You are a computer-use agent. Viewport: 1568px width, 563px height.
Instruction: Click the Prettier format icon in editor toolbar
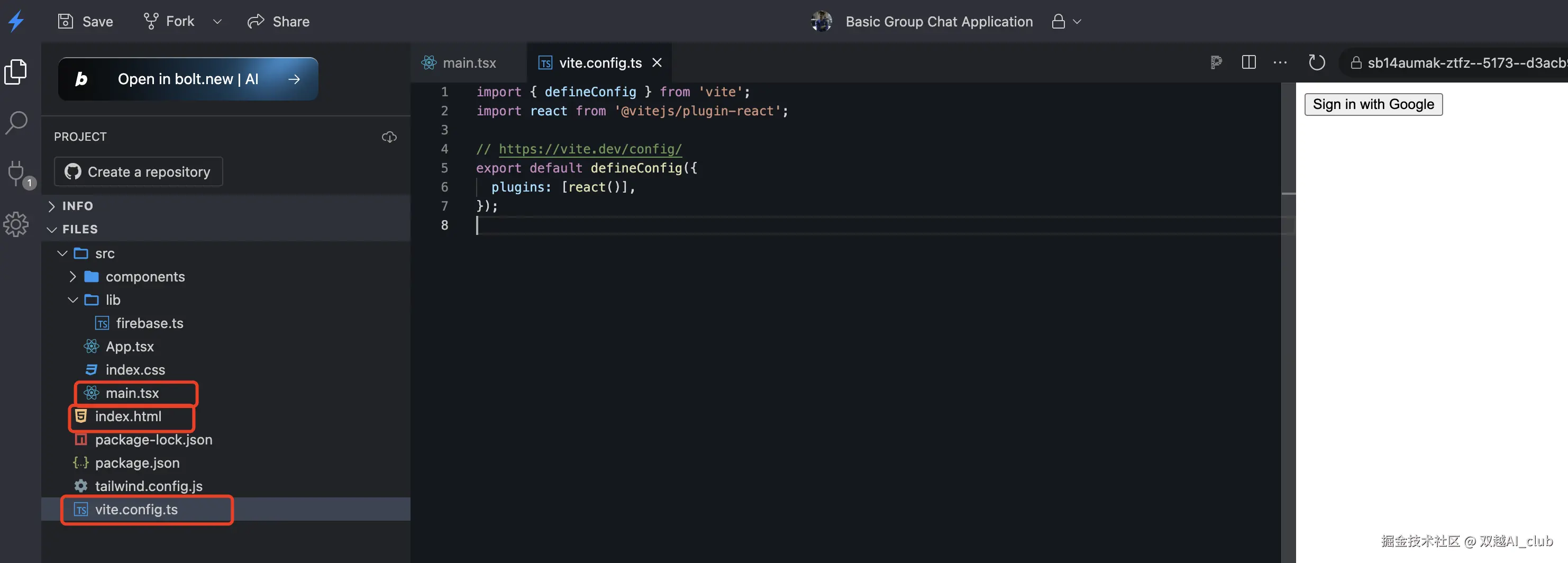pyautogui.click(x=1216, y=62)
